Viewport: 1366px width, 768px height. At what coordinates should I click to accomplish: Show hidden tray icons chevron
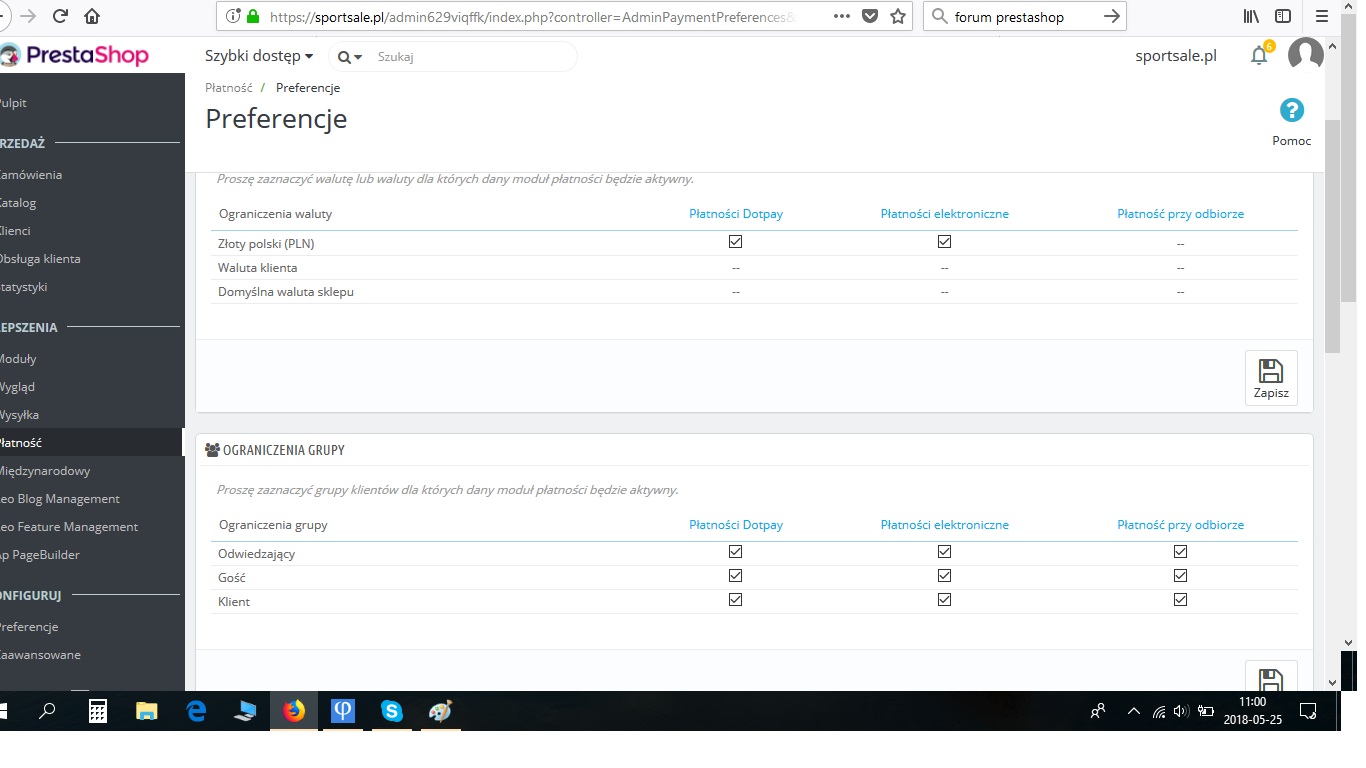point(1133,712)
